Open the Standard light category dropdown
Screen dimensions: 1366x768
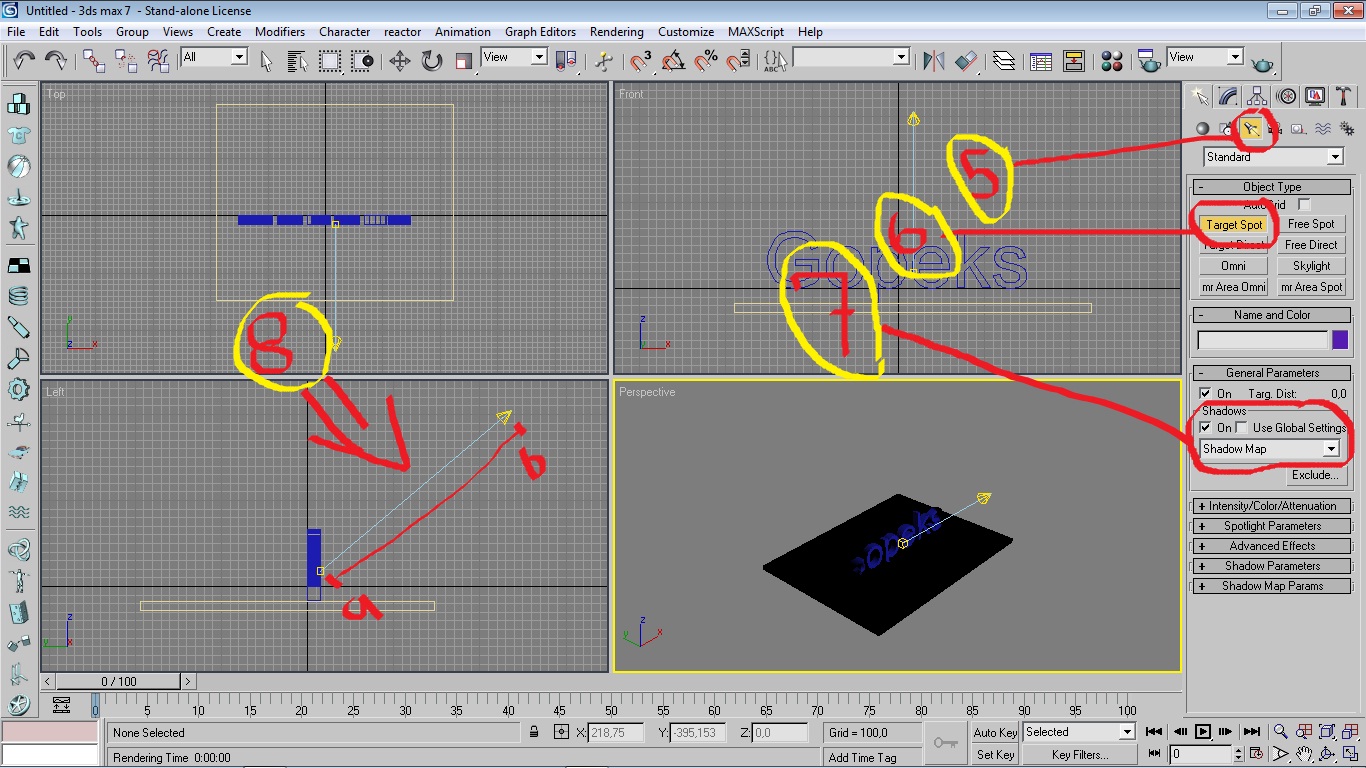(1335, 157)
